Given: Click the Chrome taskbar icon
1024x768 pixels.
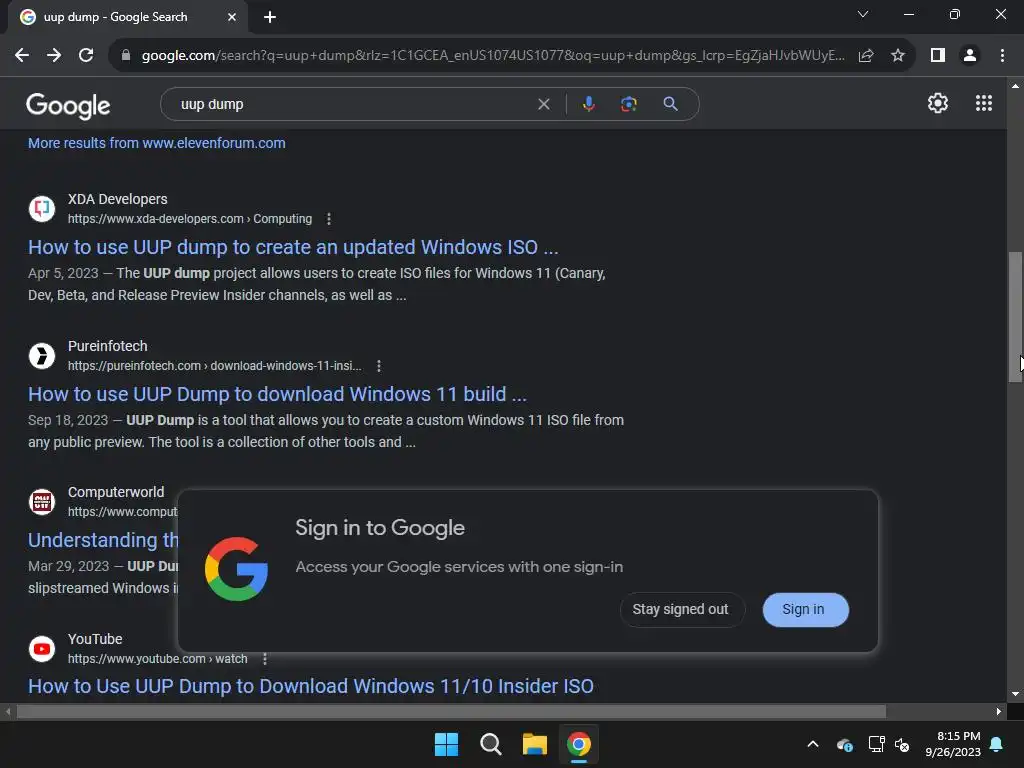Looking at the screenshot, I should [x=579, y=744].
